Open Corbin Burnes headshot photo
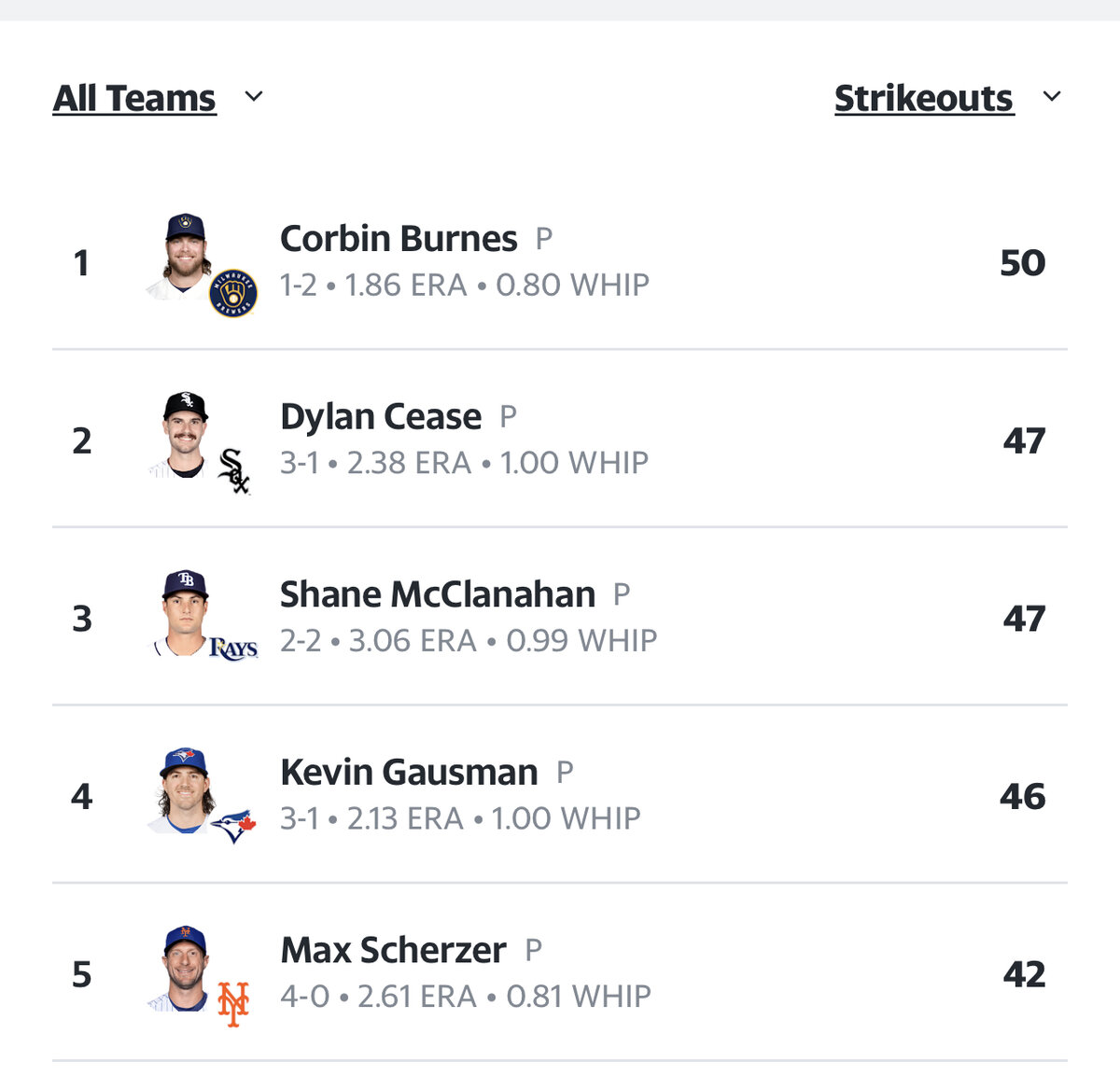Viewport: 1120px width, 1075px height. 186,257
